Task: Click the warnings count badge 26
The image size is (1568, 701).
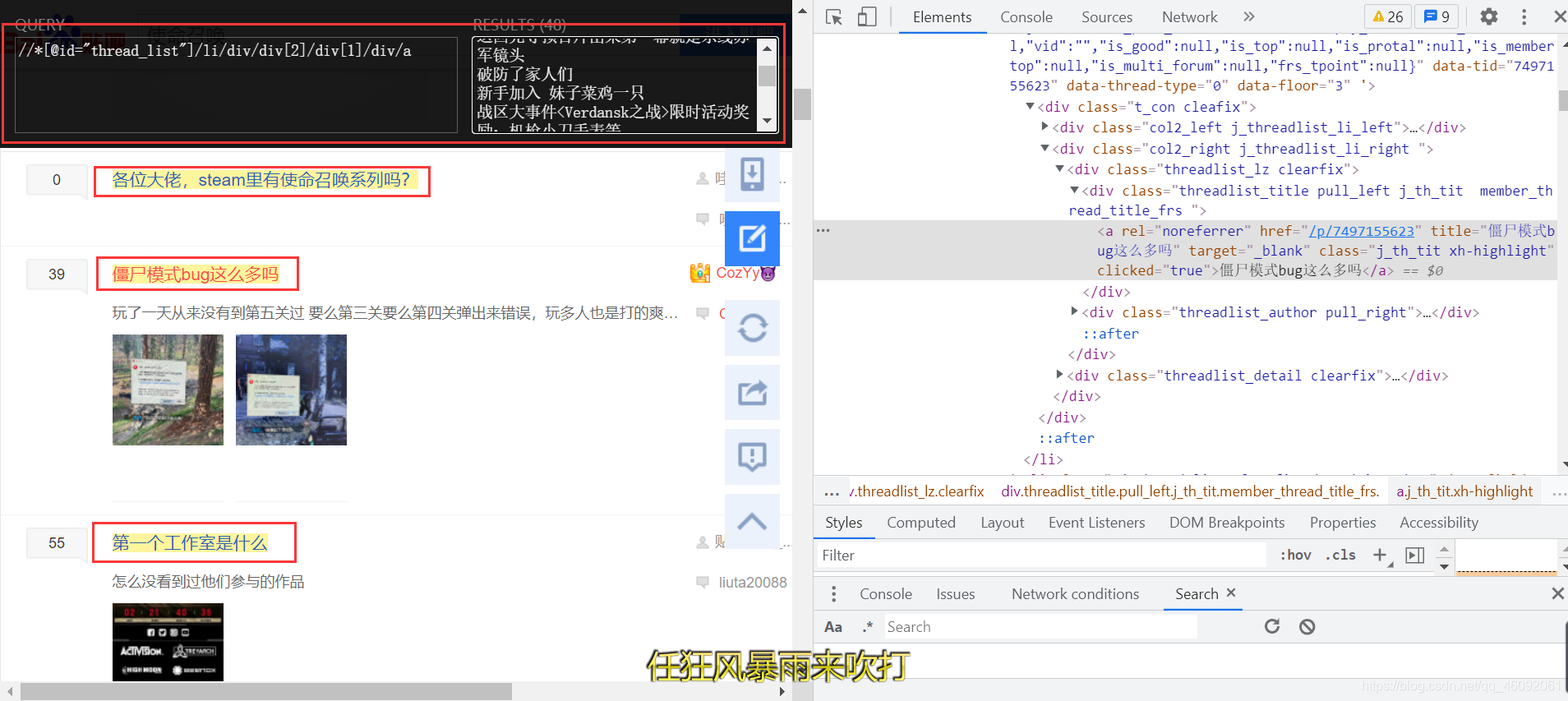Action: point(1388,16)
